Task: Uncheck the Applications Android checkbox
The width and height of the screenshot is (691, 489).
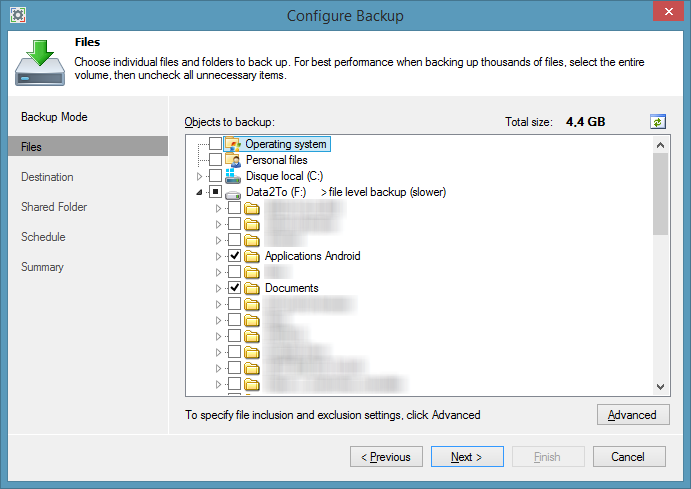Action: (x=234, y=256)
